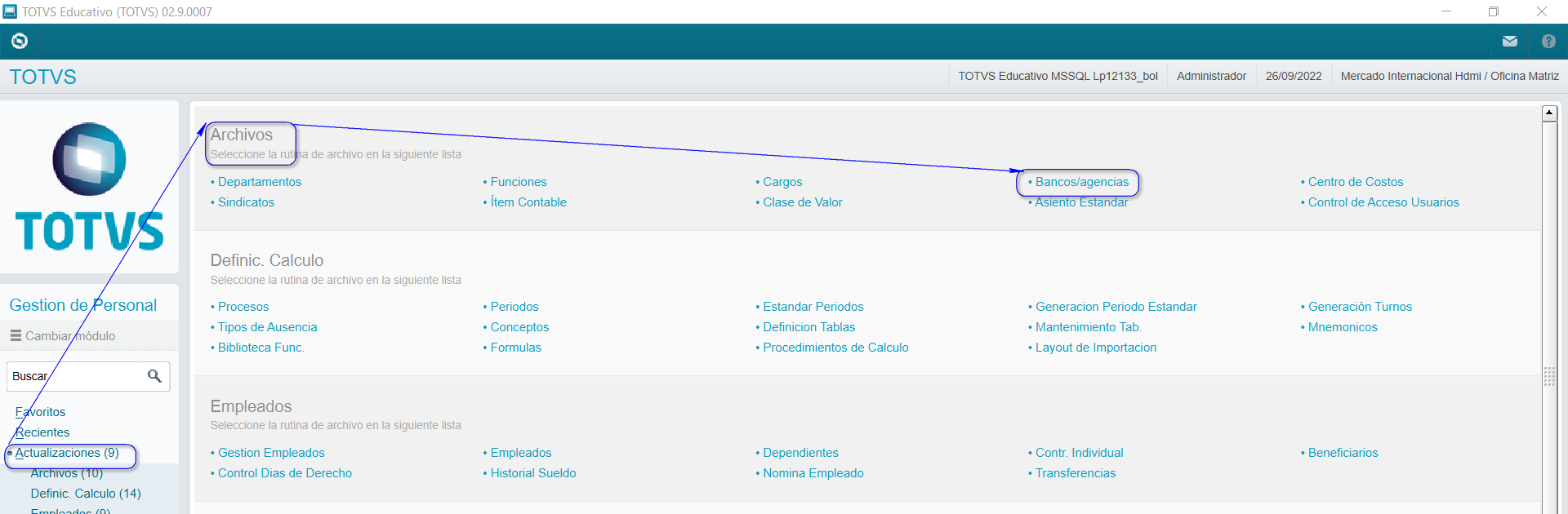
Task: Click the large TOTVS logo image
Action: tap(89, 187)
